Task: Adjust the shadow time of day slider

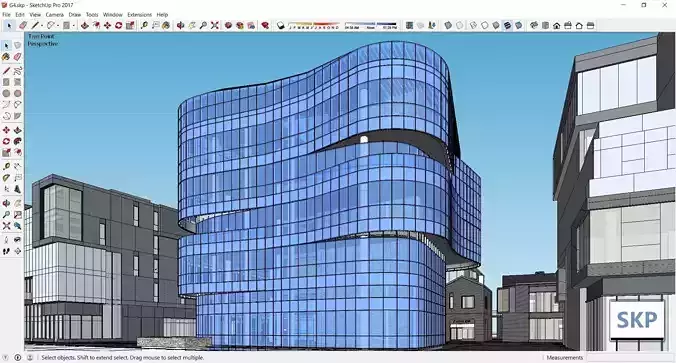Action: (x=371, y=26)
